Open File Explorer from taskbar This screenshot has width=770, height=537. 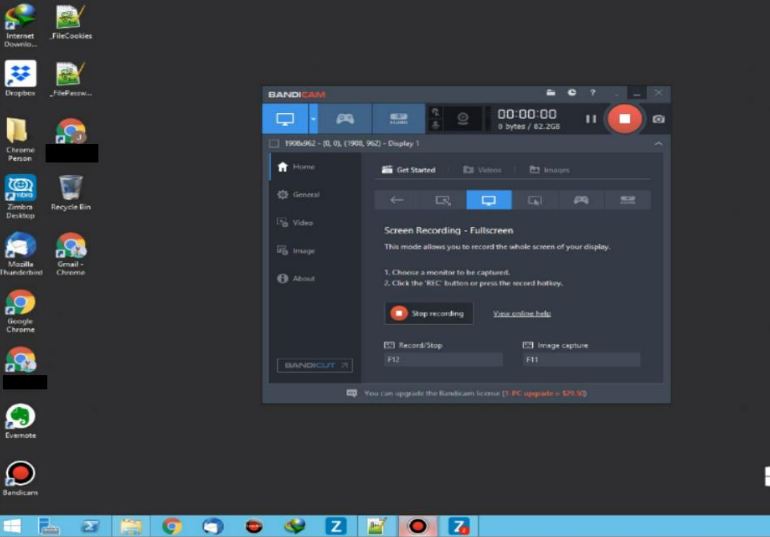click(131, 526)
